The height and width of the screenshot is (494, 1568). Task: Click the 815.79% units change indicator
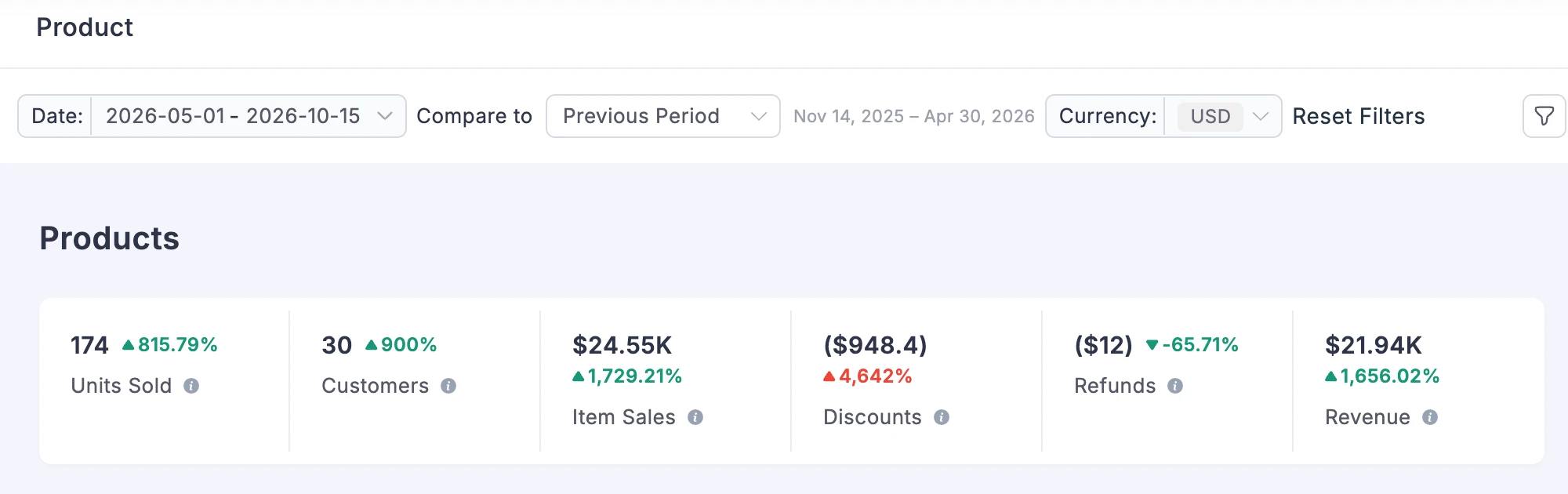pos(170,345)
